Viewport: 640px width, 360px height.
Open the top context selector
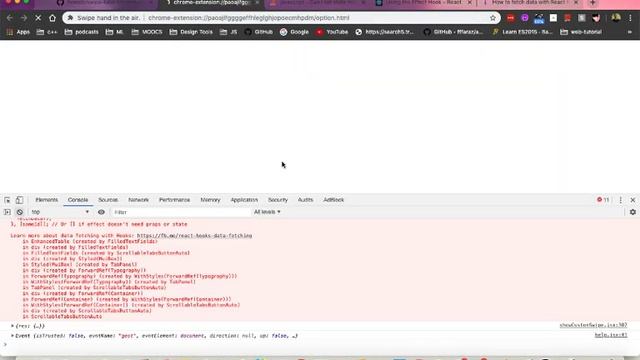(x=60, y=212)
